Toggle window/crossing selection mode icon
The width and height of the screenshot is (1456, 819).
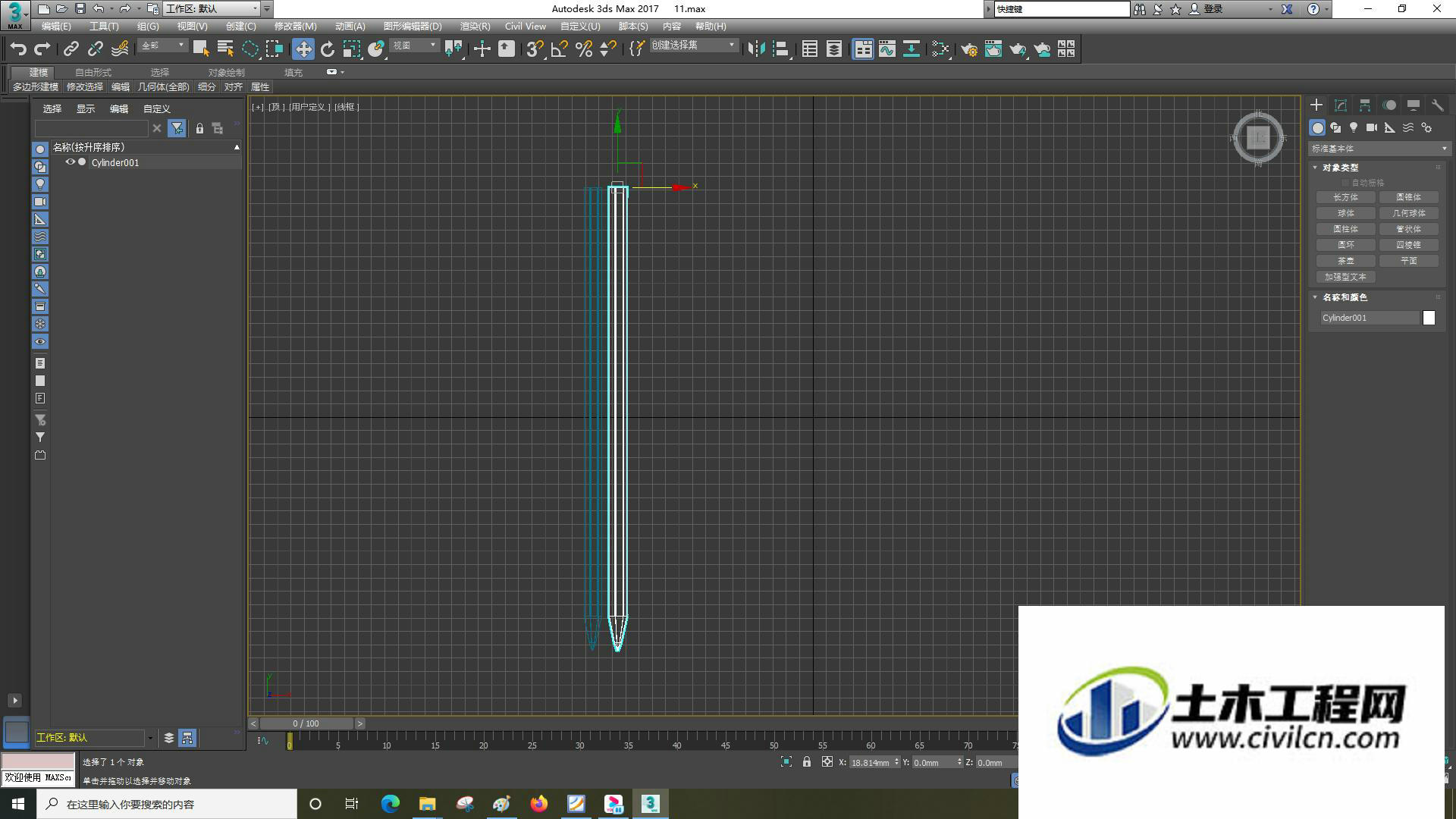(275, 49)
